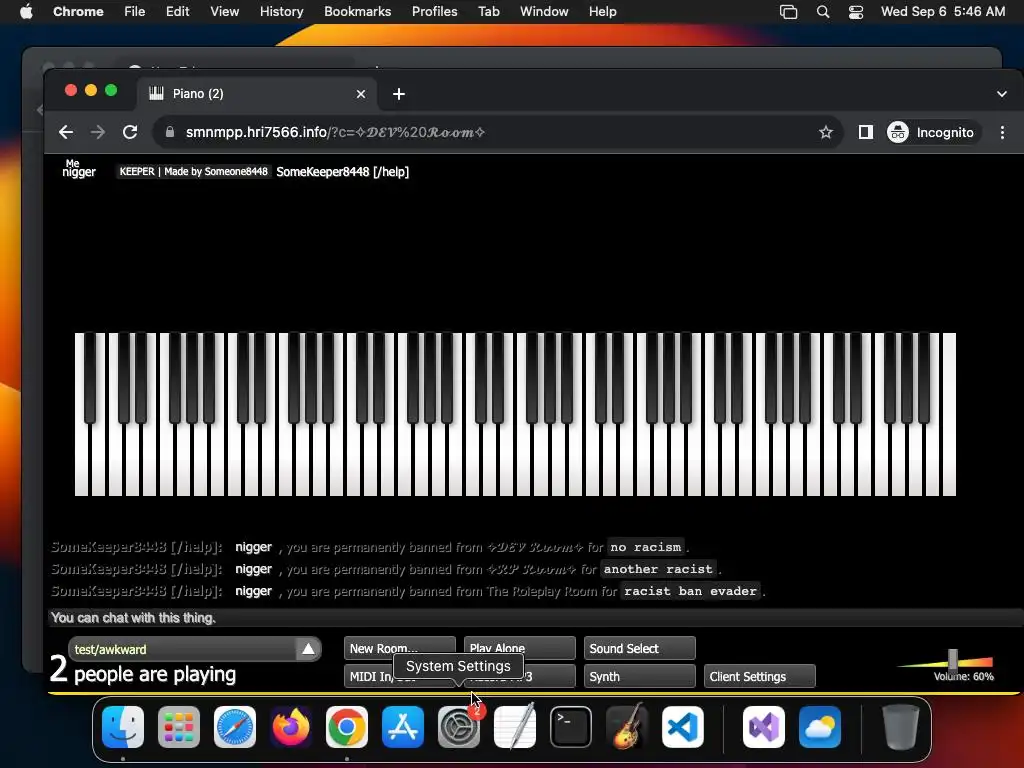Open System Settings dock icon

tap(458, 727)
